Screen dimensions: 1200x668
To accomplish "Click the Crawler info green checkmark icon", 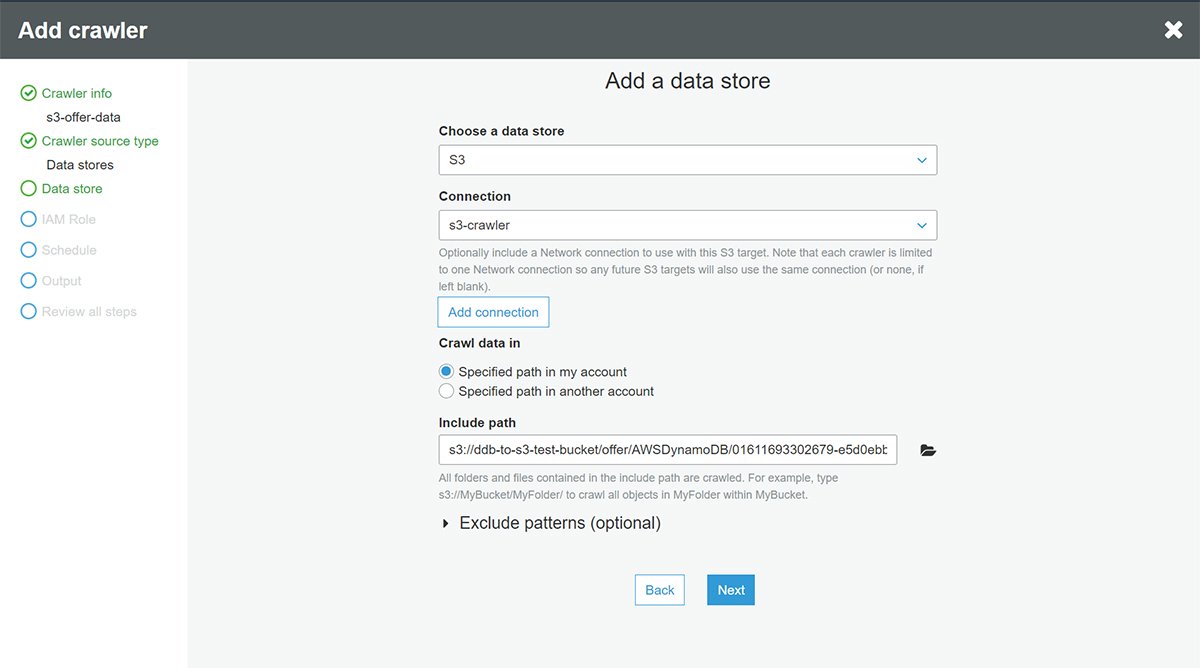I will (28, 93).
